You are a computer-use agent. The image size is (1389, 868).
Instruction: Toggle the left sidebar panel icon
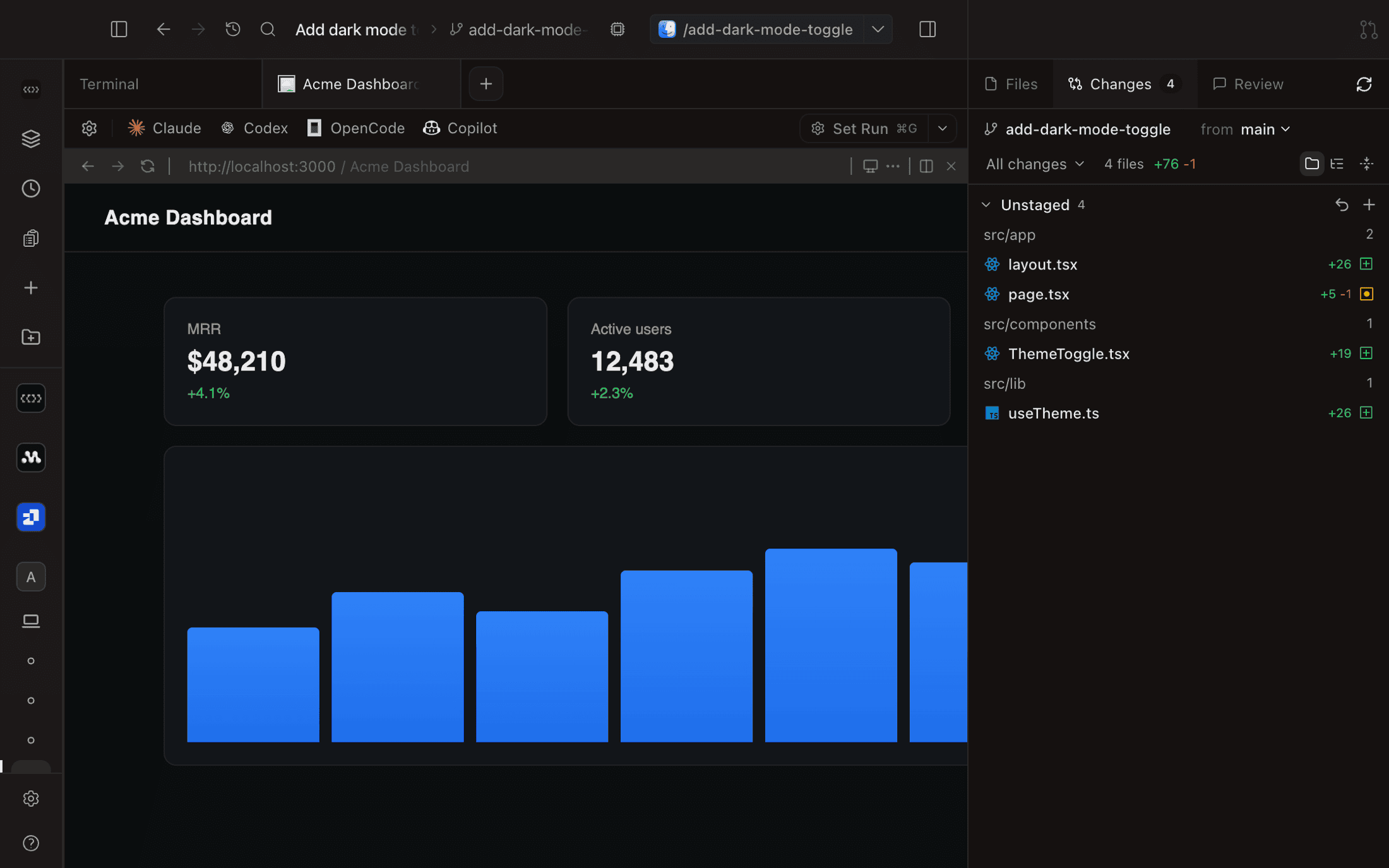[x=119, y=29]
